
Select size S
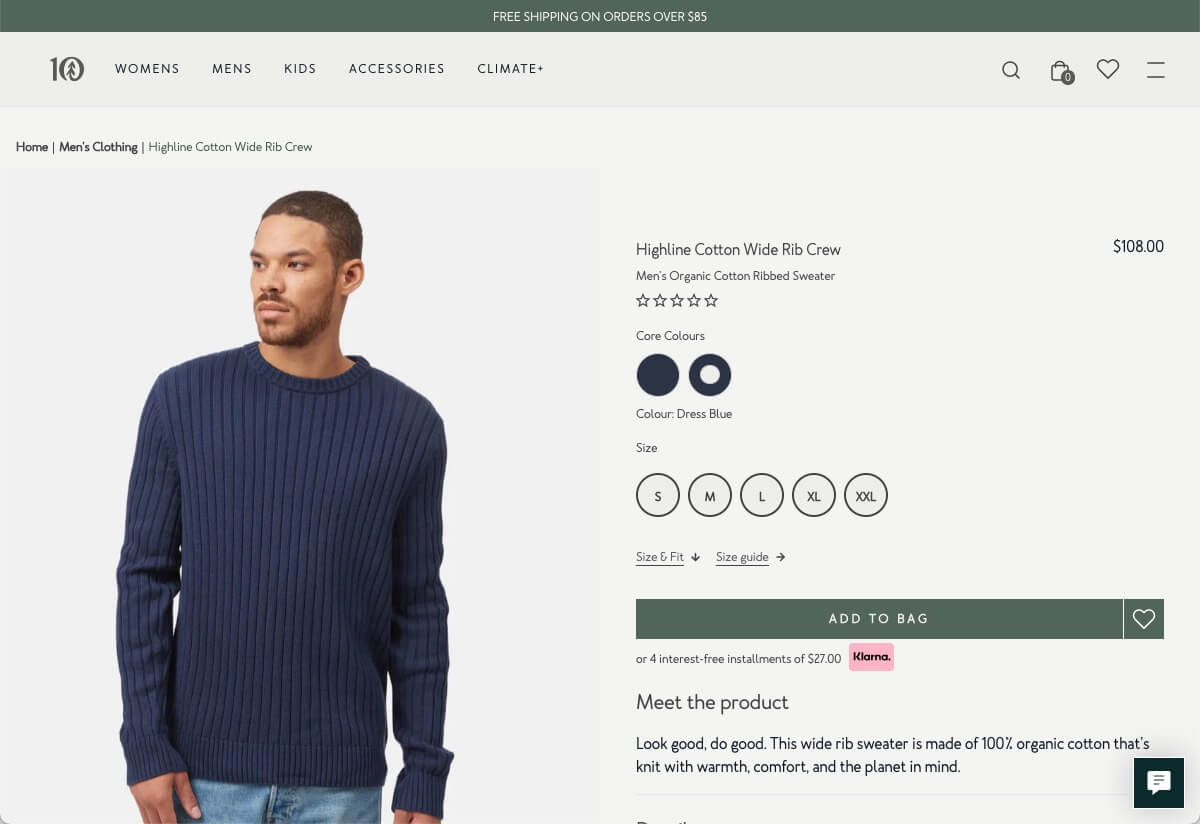tap(658, 496)
